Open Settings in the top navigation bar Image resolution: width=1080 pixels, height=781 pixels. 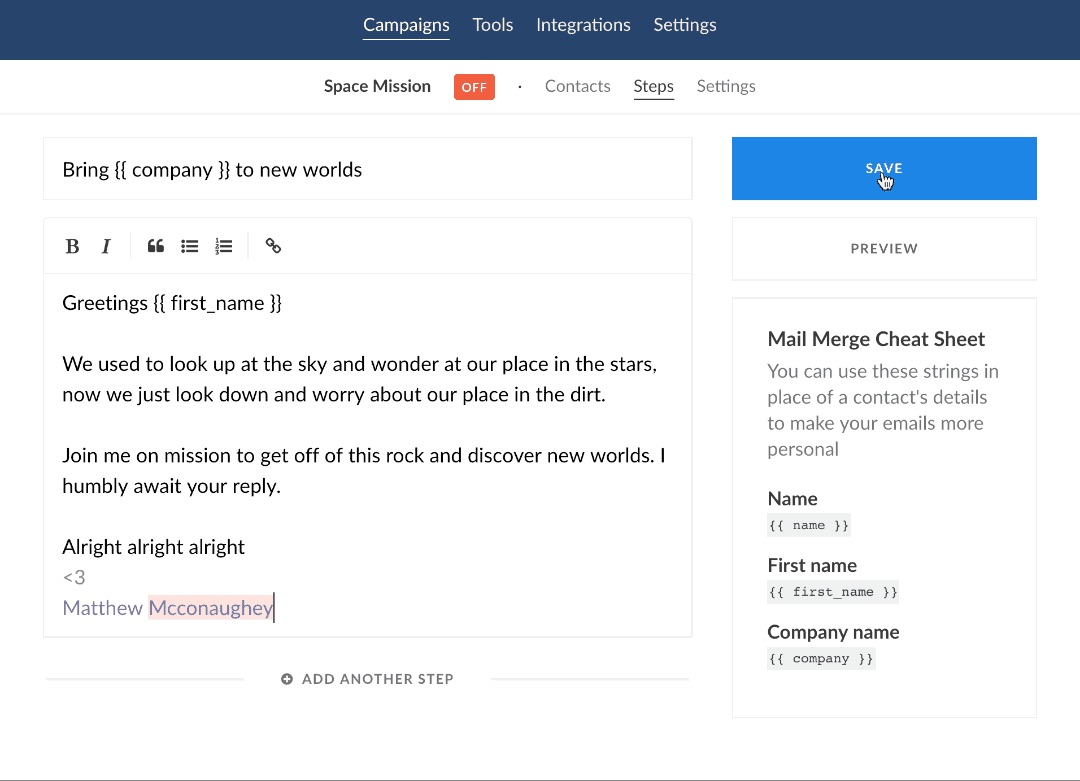[x=685, y=25]
